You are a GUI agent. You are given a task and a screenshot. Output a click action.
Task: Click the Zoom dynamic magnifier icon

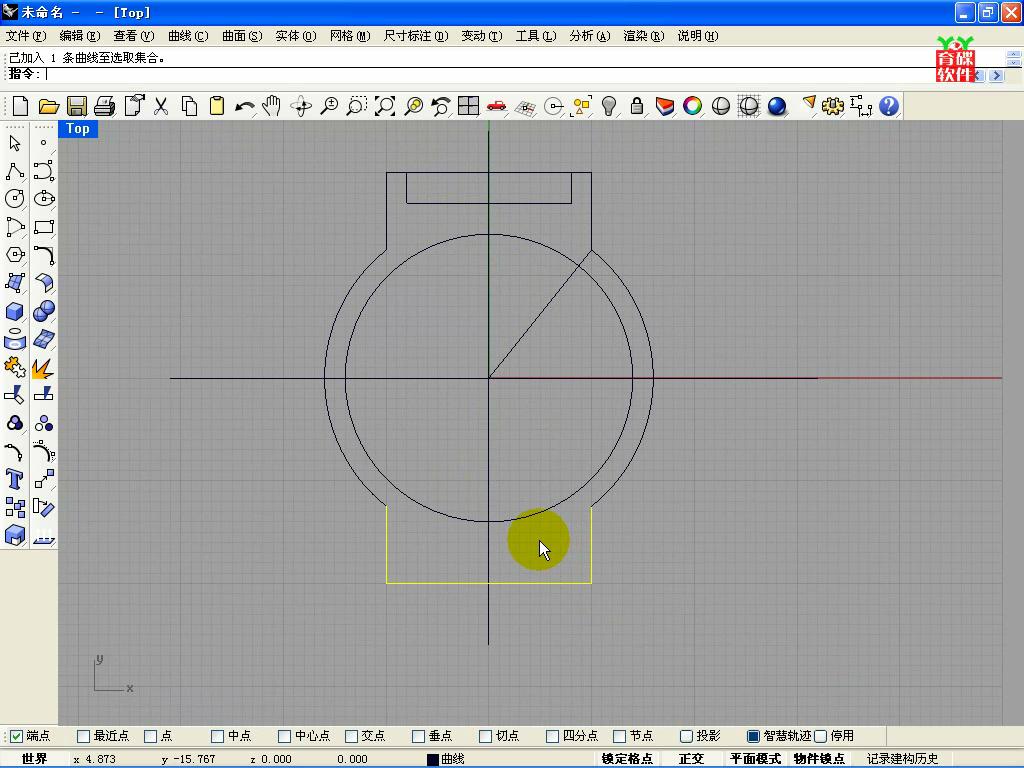click(329, 106)
